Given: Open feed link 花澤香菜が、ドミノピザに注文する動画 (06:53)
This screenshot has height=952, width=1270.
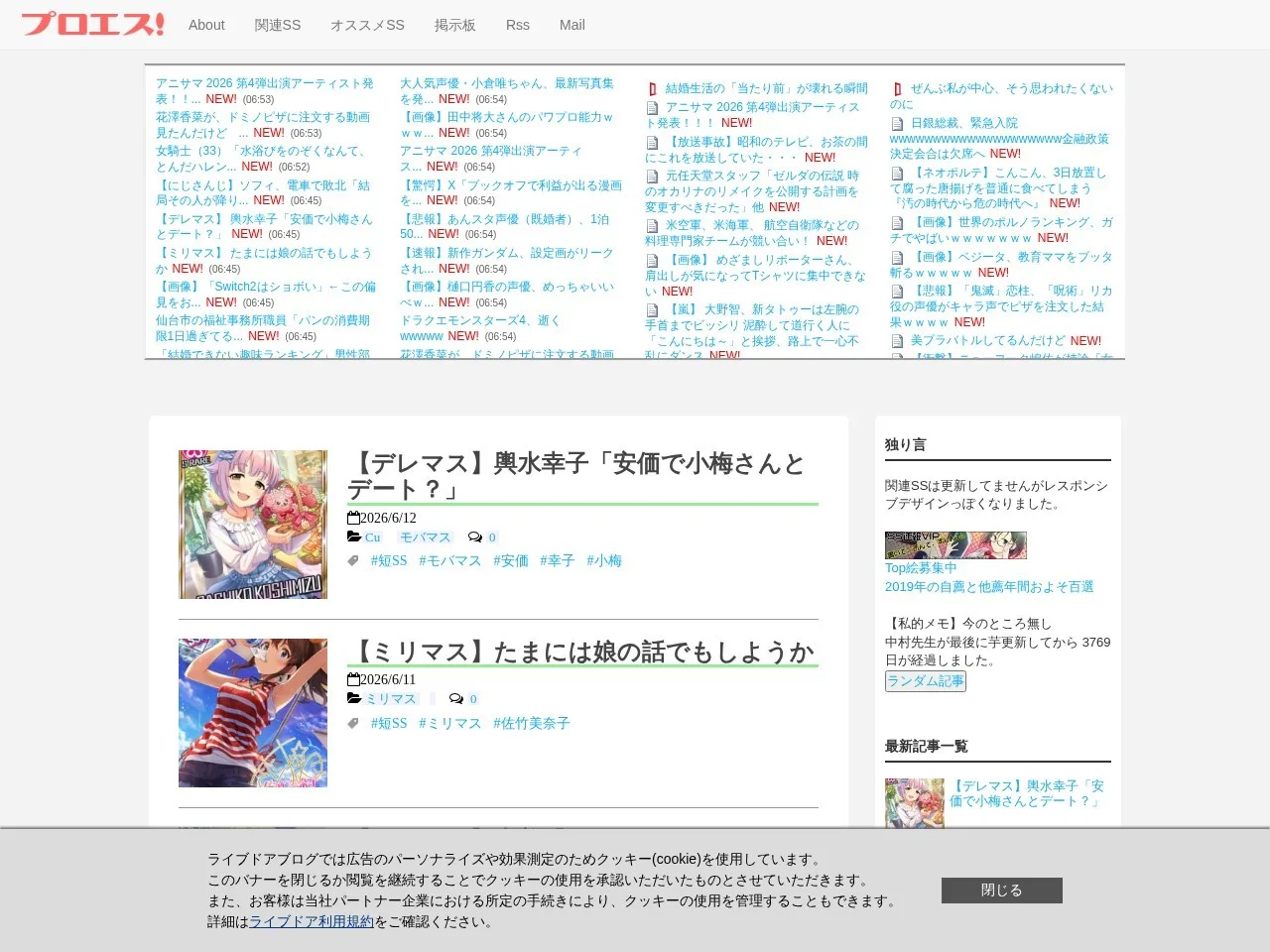Looking at the screenshot, I should (263, 125).
